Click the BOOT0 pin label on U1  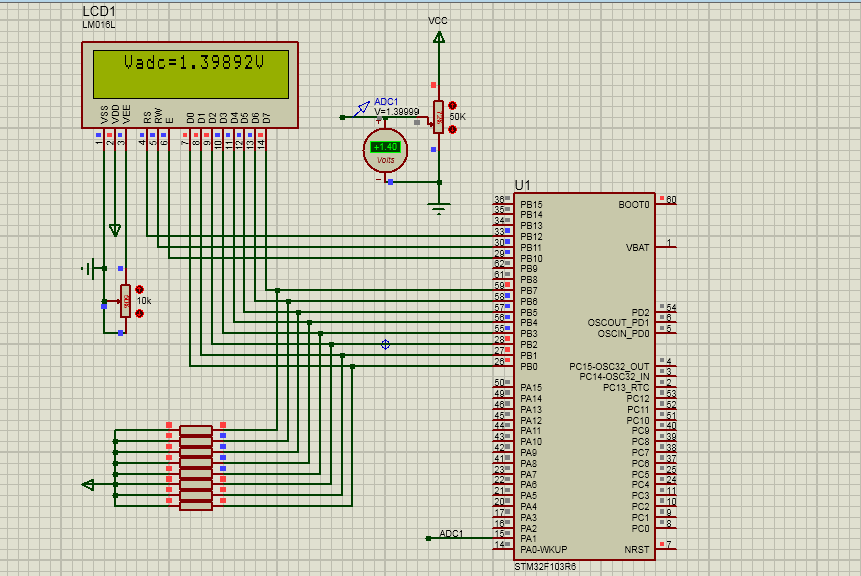634,205
